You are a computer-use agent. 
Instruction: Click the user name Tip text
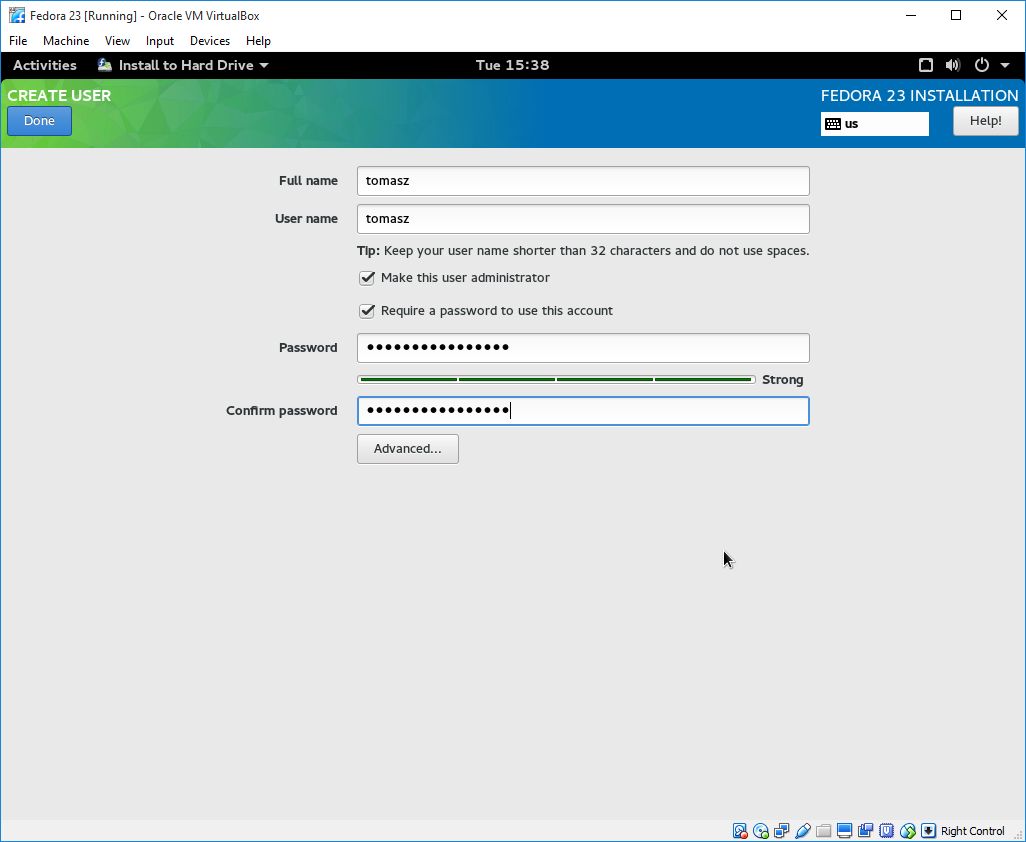[583, 251]
